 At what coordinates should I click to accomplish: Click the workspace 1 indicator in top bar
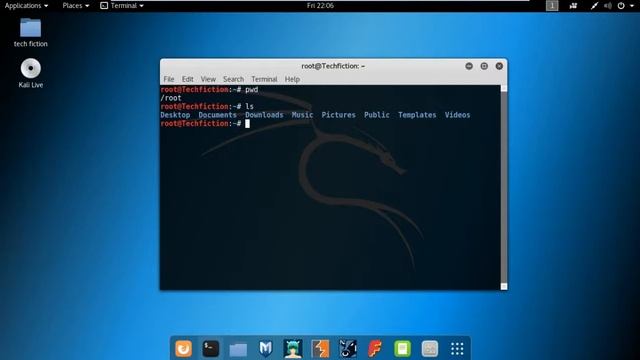click(552, 6)
